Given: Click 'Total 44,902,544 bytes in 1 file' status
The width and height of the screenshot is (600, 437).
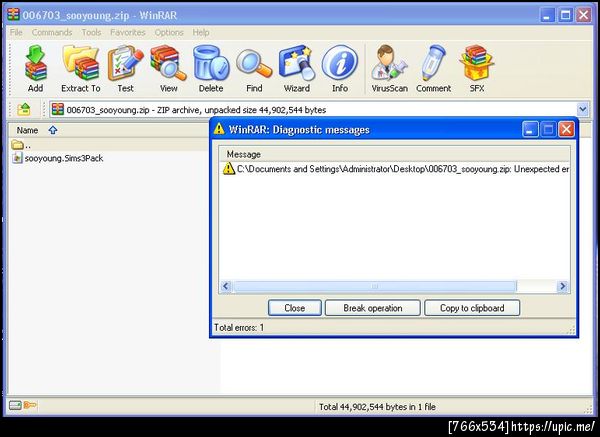Looking at the screenshot, I should pos(377,407).
